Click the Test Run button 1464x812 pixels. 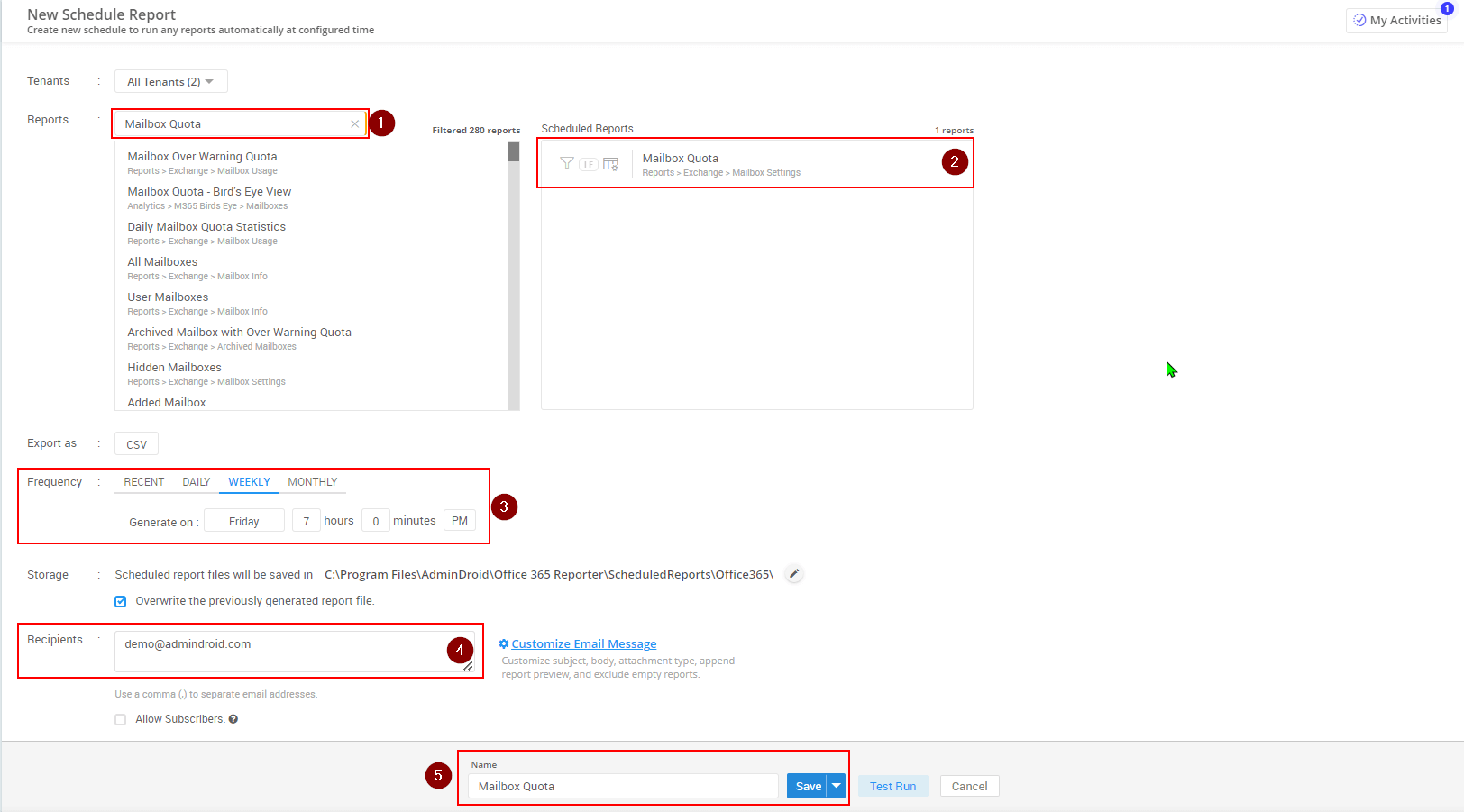892,786
